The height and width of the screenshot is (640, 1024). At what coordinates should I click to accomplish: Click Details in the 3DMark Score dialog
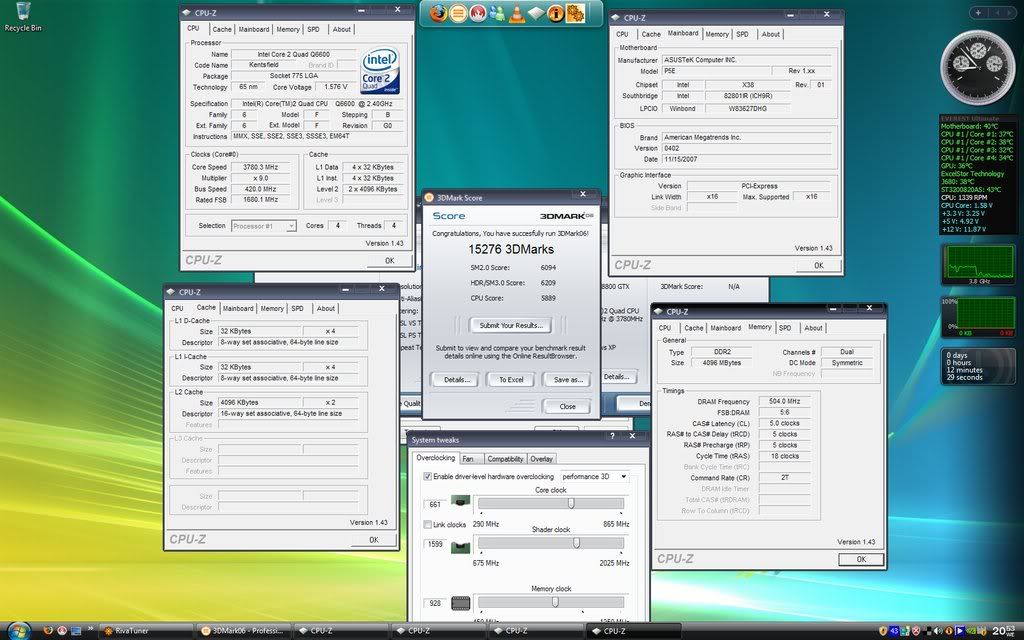coord(455,379)
